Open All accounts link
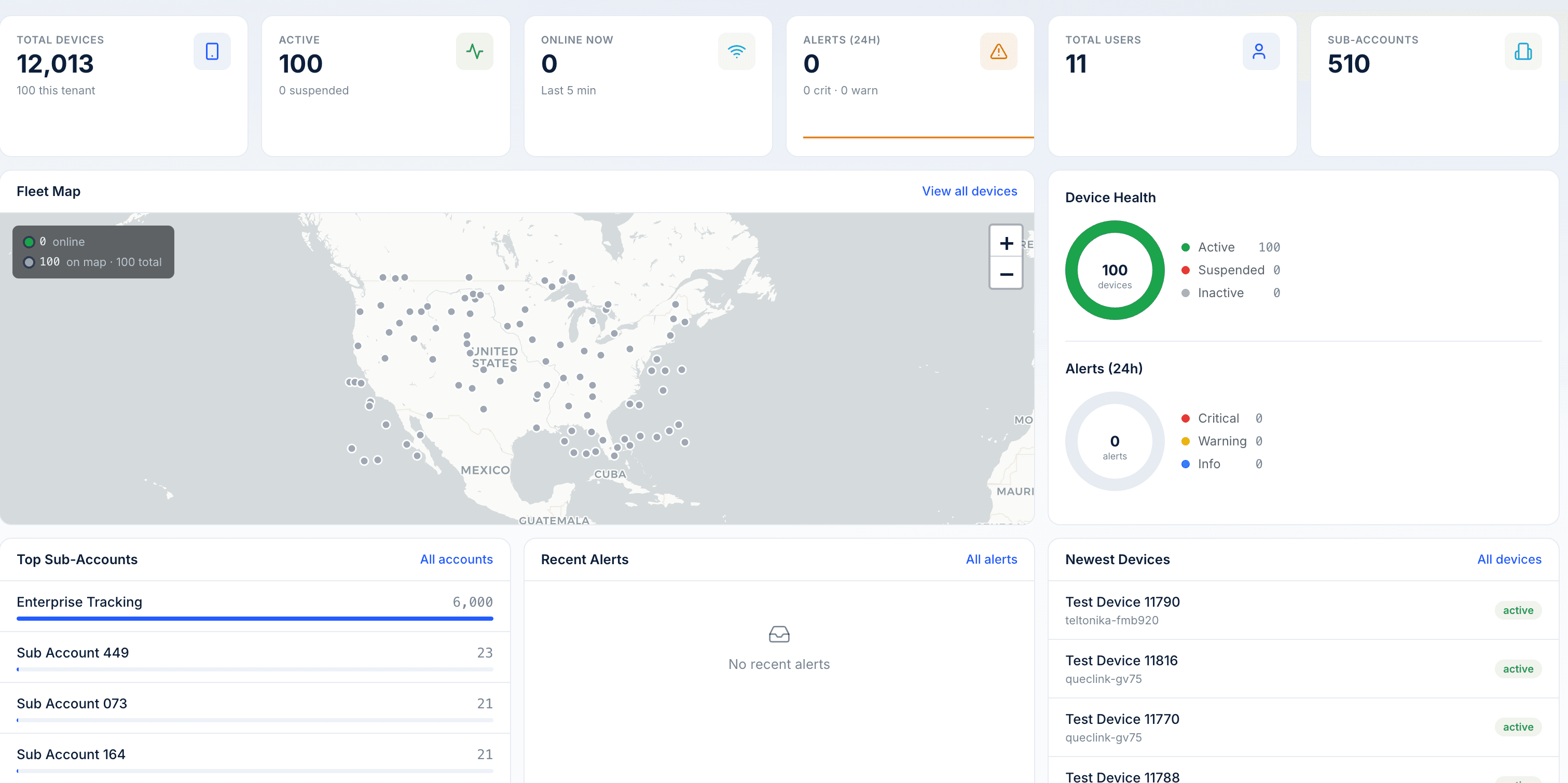The height and width of the screenshot is (783, 1568). [456, 559]
